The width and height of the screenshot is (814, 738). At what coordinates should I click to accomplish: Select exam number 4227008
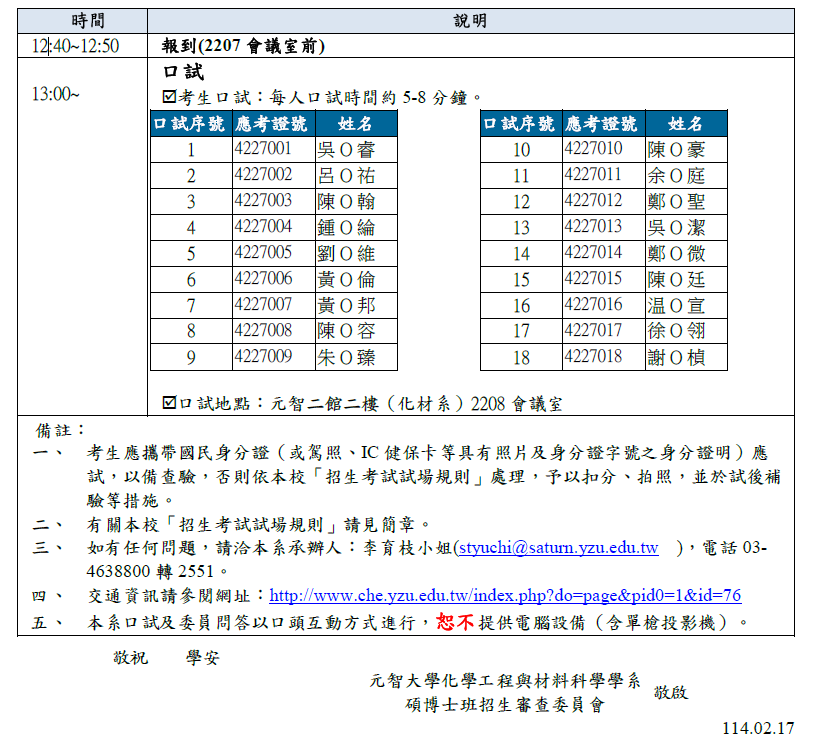[x=263, y=330]
